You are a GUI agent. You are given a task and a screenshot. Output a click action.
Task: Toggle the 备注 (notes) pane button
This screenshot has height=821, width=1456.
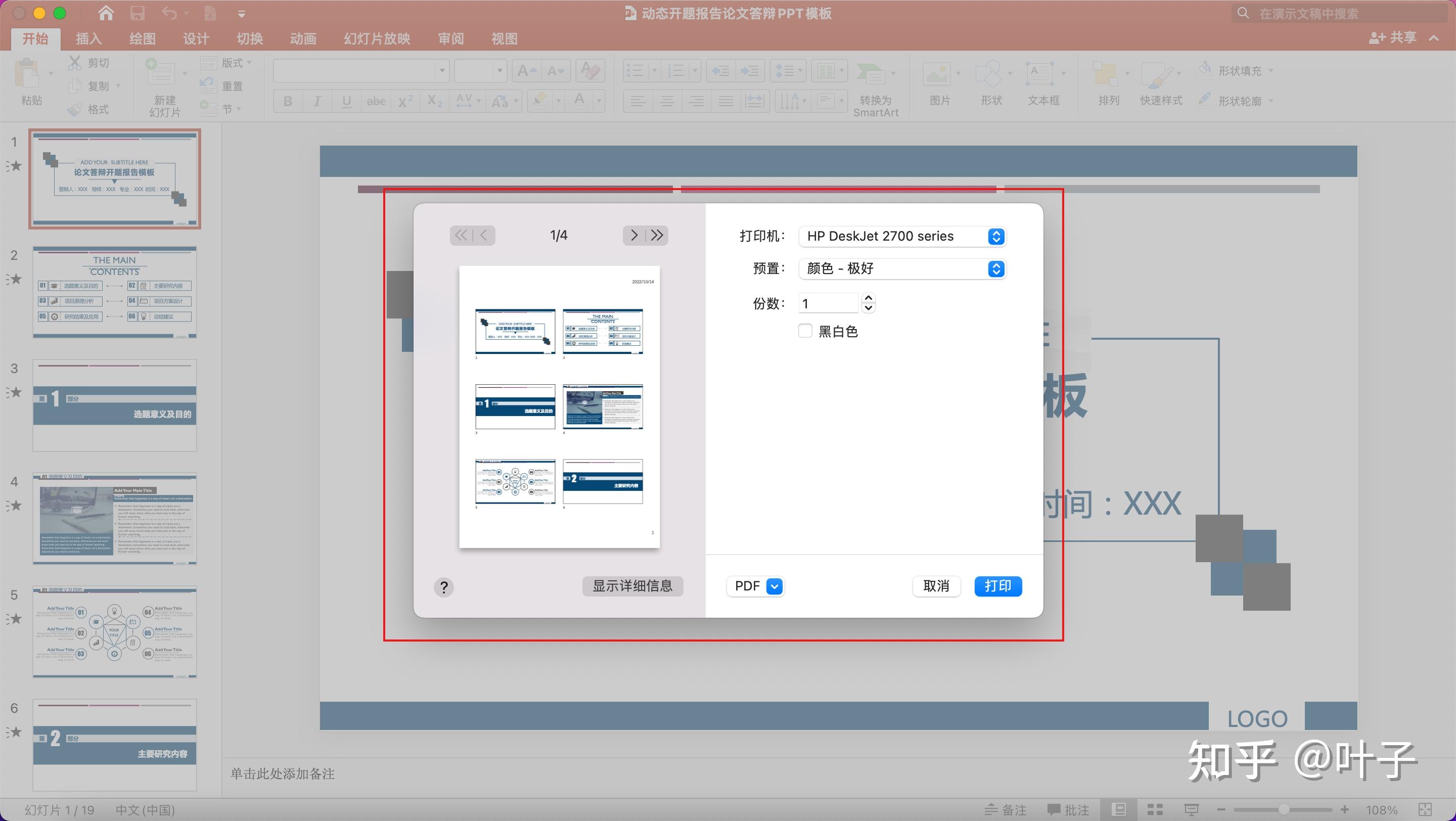[x=1006, y=809]
